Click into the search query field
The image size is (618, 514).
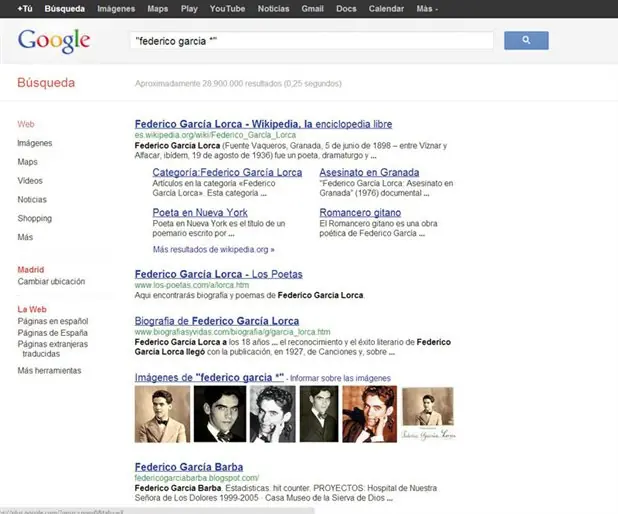pos(312,41)
